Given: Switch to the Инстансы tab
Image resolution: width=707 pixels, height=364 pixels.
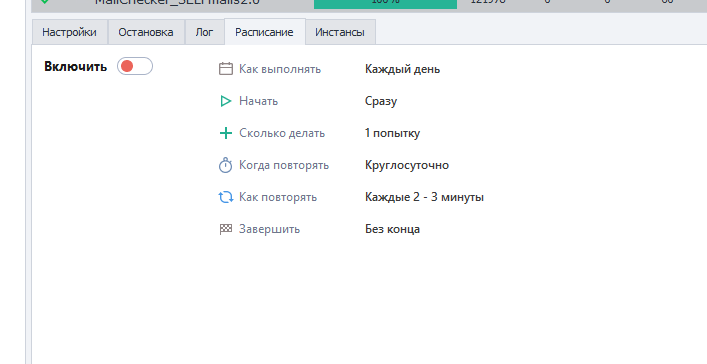Looking at the screenshot, I should (340, 32).
